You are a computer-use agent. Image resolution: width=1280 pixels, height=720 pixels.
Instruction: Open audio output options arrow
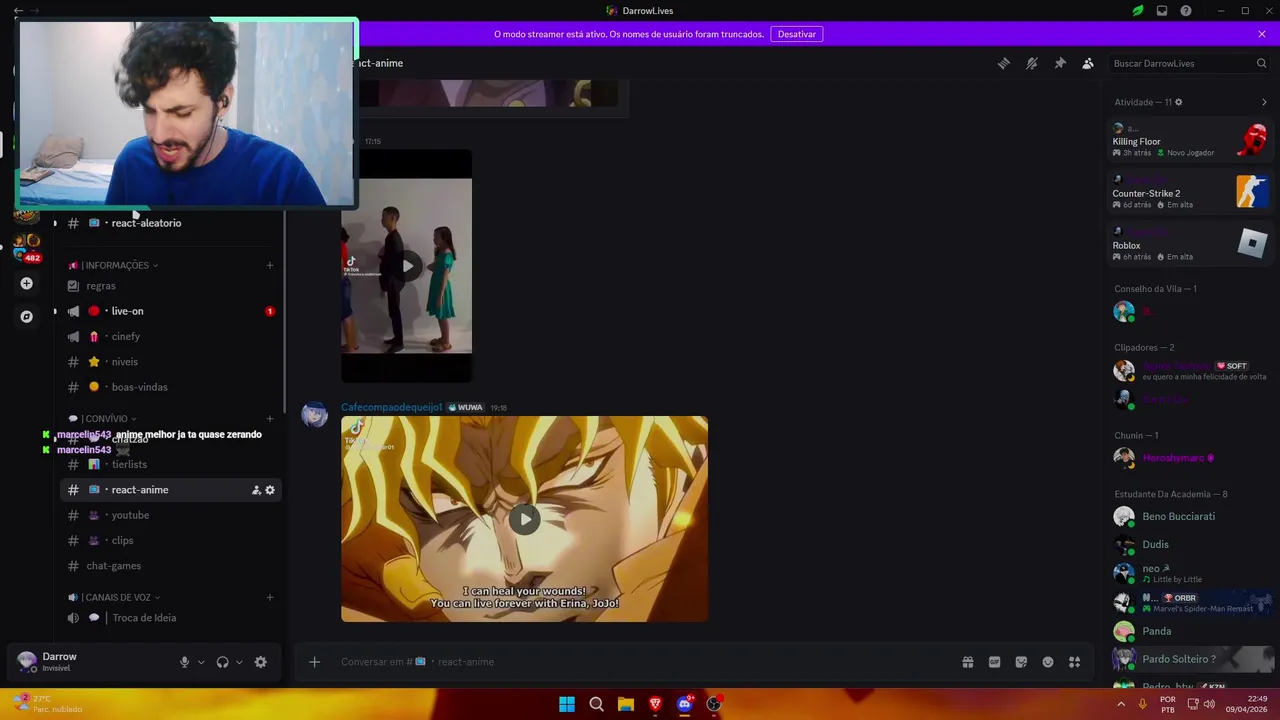[239, 662]
